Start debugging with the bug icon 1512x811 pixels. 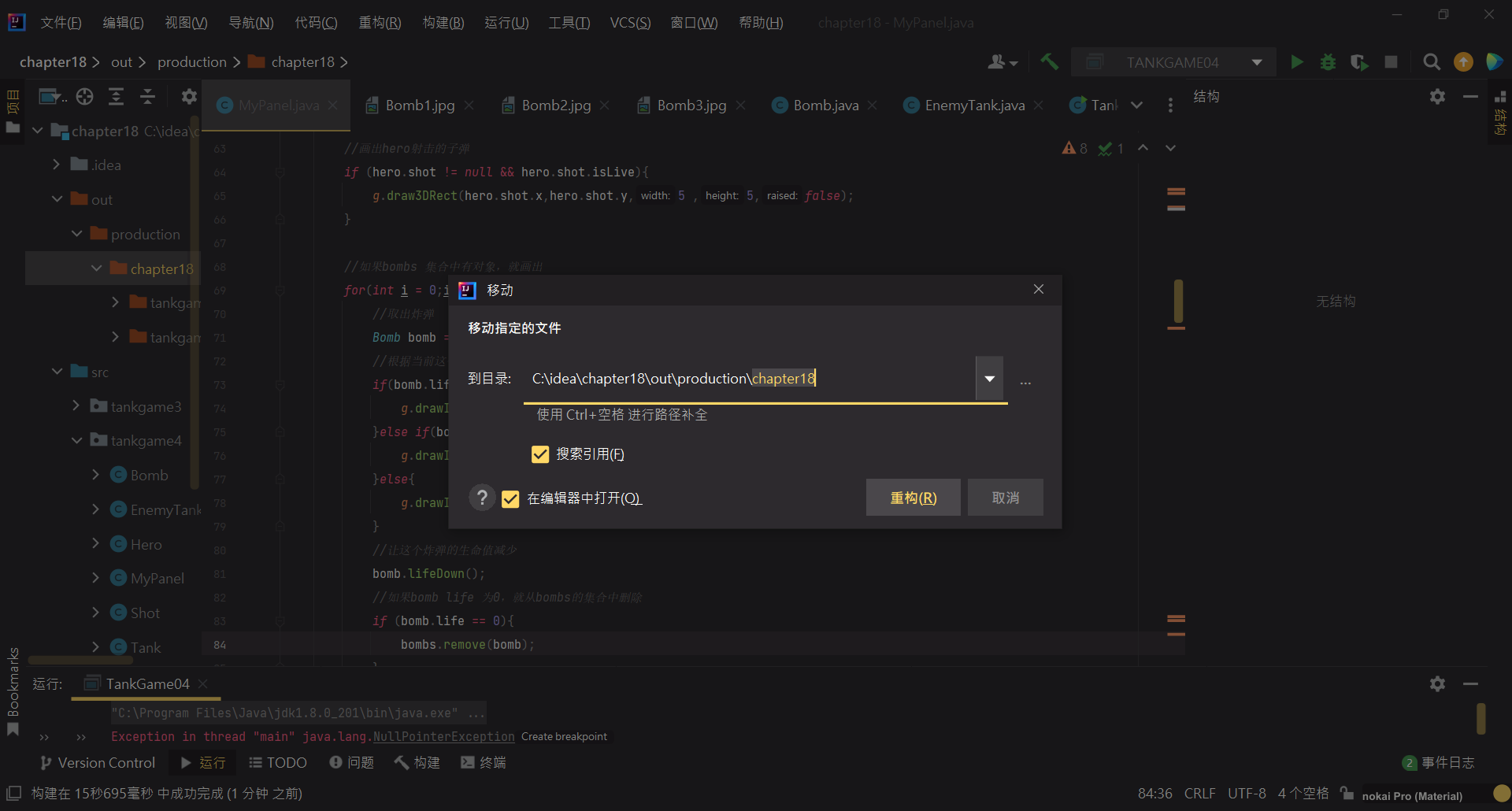pyautogui.click(x=1328, y=61)
